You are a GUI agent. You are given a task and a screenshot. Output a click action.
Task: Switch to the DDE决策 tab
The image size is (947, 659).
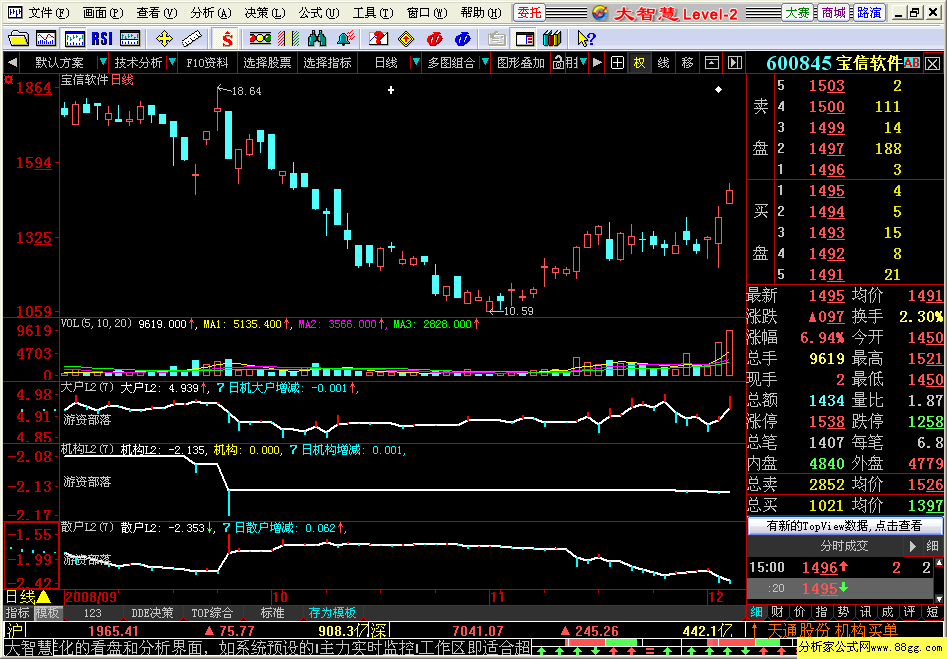[x=152, y=612]
